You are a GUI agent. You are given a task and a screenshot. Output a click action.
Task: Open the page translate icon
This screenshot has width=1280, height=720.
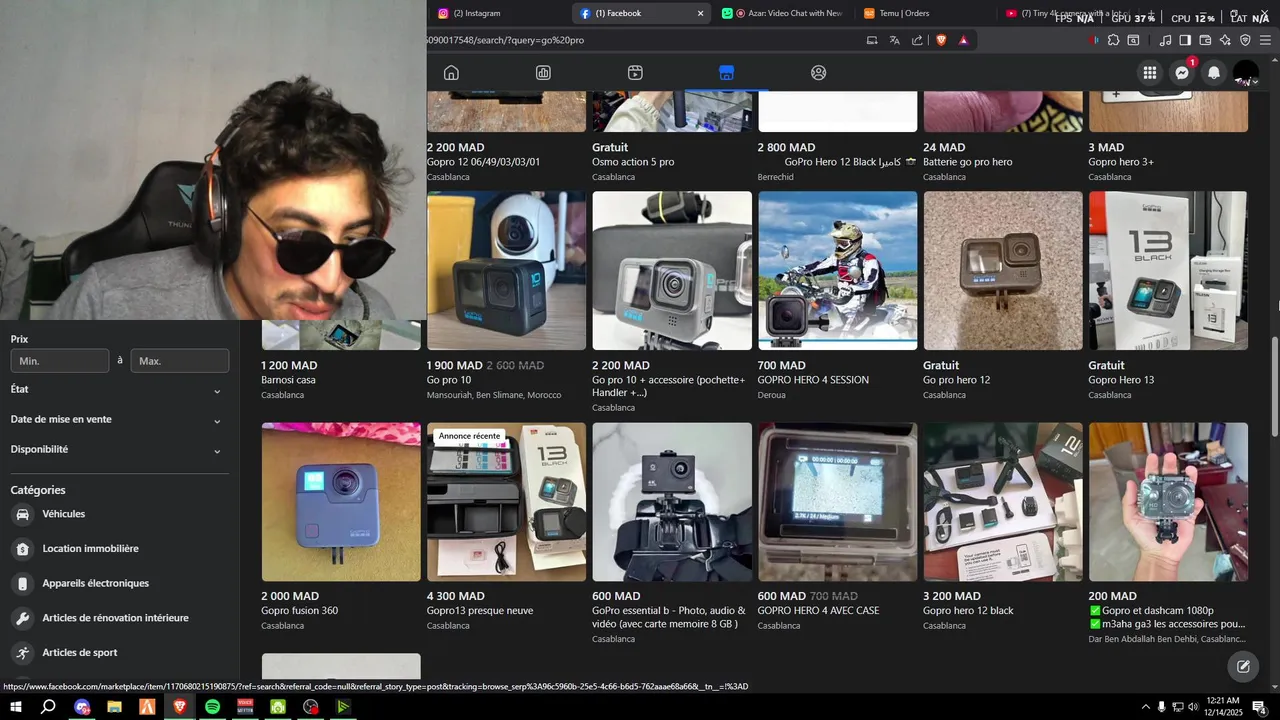coord(895,40)
